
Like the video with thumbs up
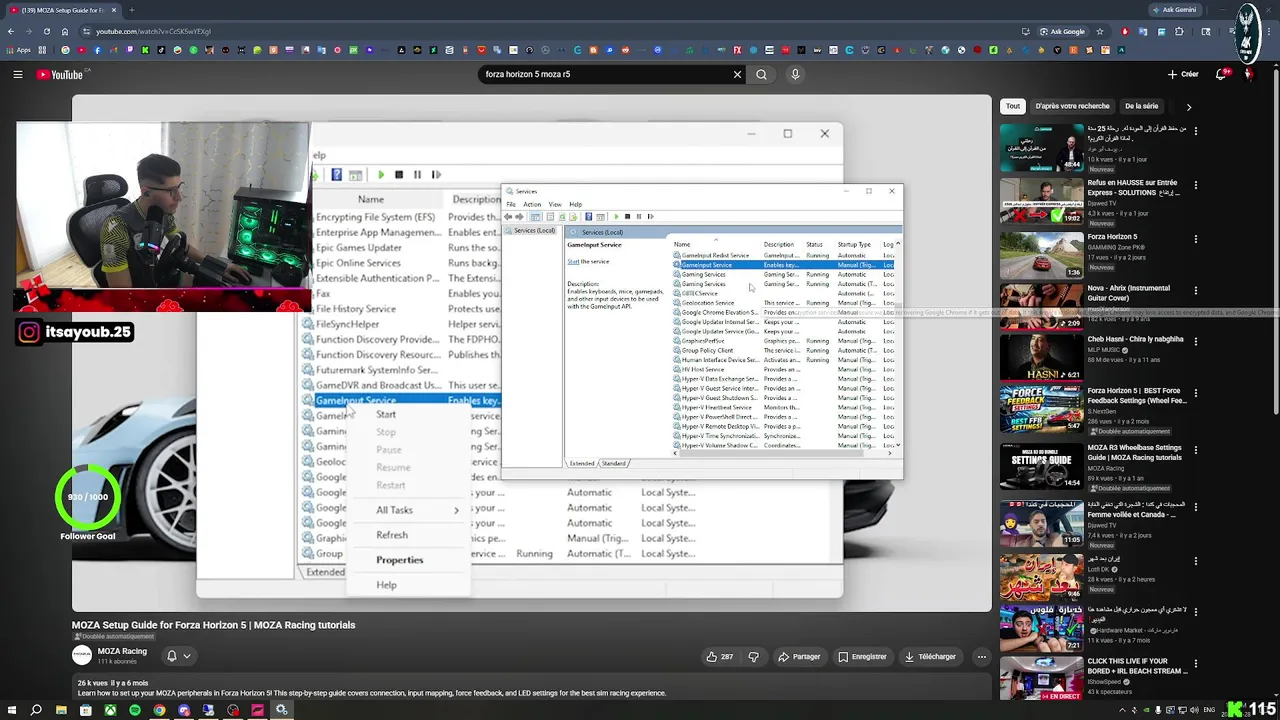pos(719,657)
